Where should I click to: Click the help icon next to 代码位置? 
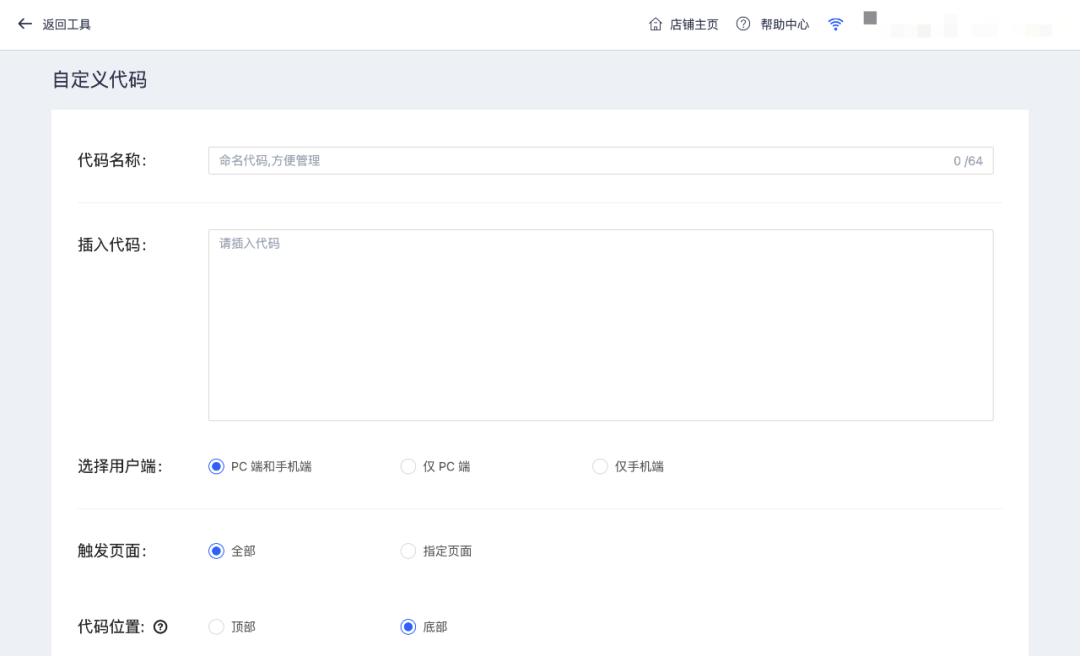point(160,627)
